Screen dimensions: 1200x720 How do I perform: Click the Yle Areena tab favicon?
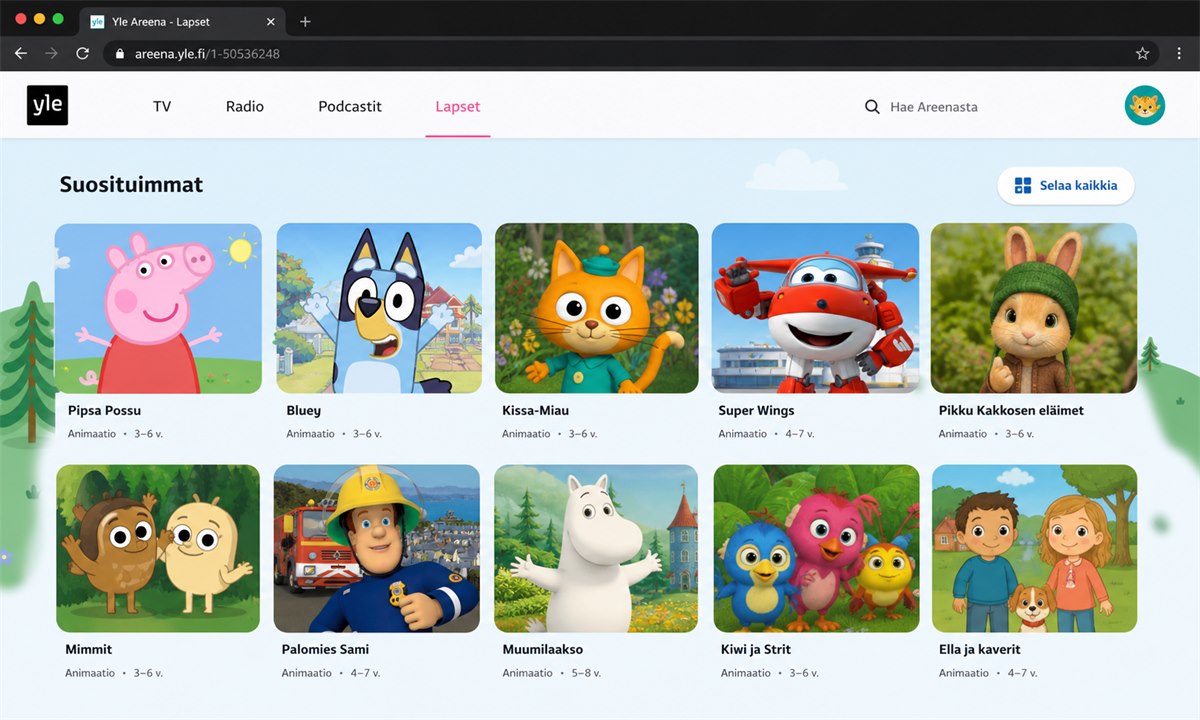pos(97,21)
